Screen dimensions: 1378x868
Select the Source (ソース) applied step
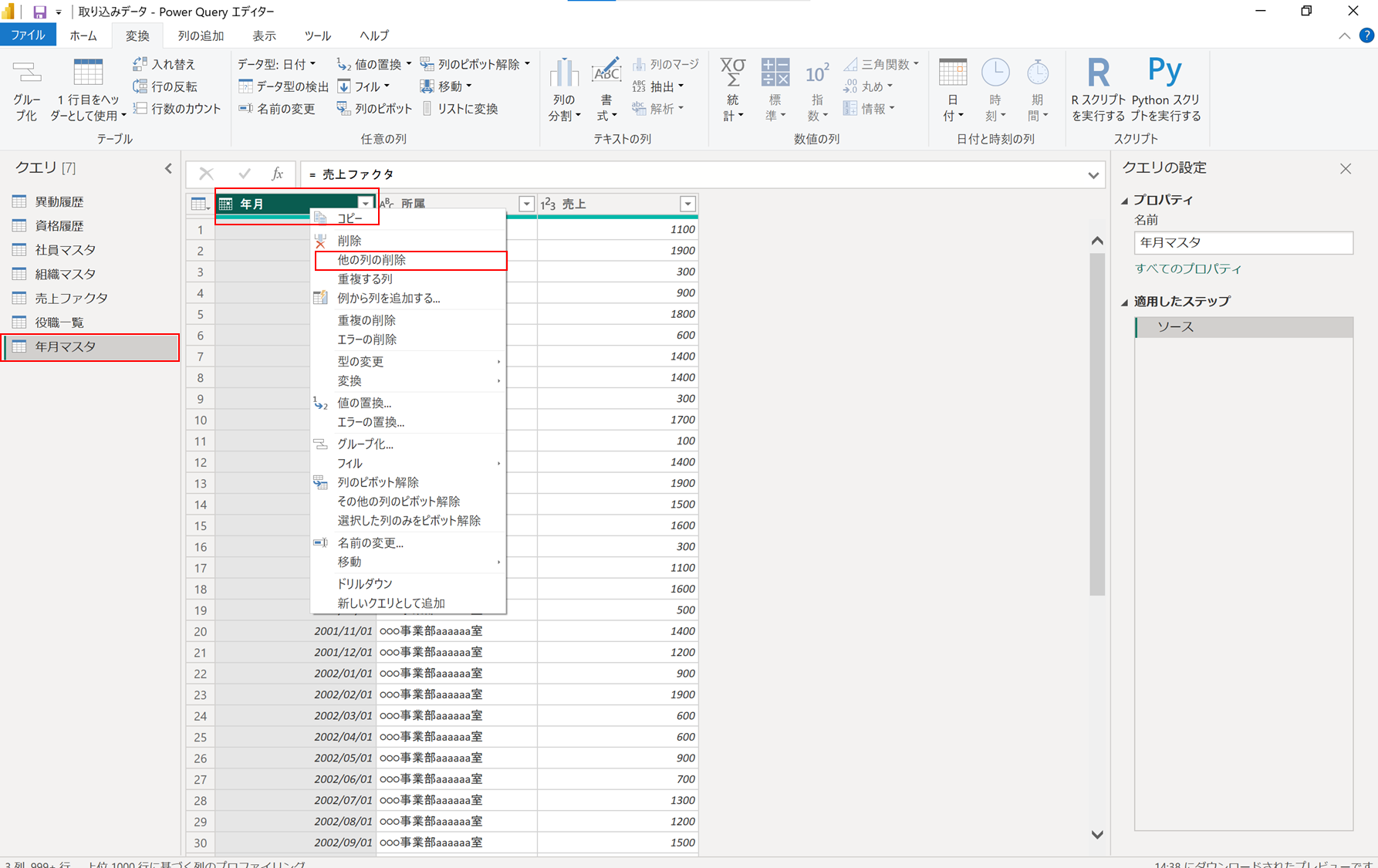tap(1245, 327)
